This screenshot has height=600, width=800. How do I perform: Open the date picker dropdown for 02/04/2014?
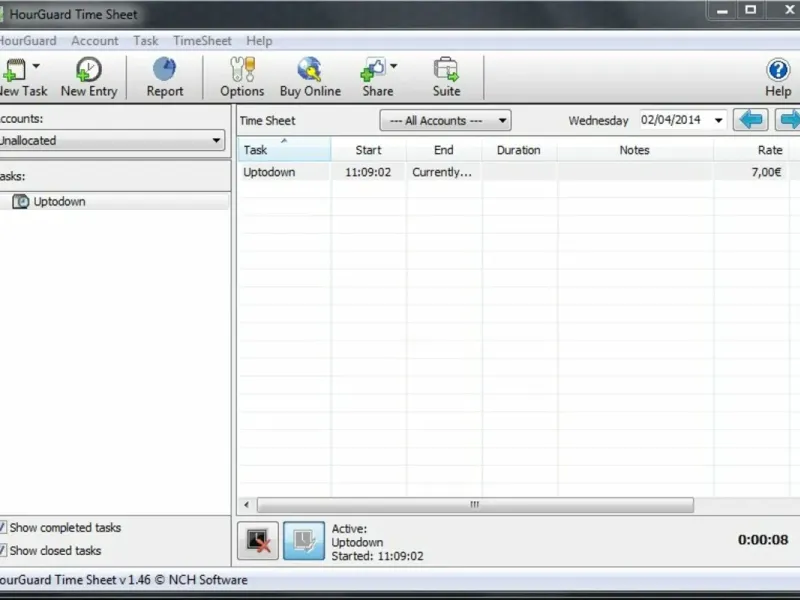click(718, 120)
